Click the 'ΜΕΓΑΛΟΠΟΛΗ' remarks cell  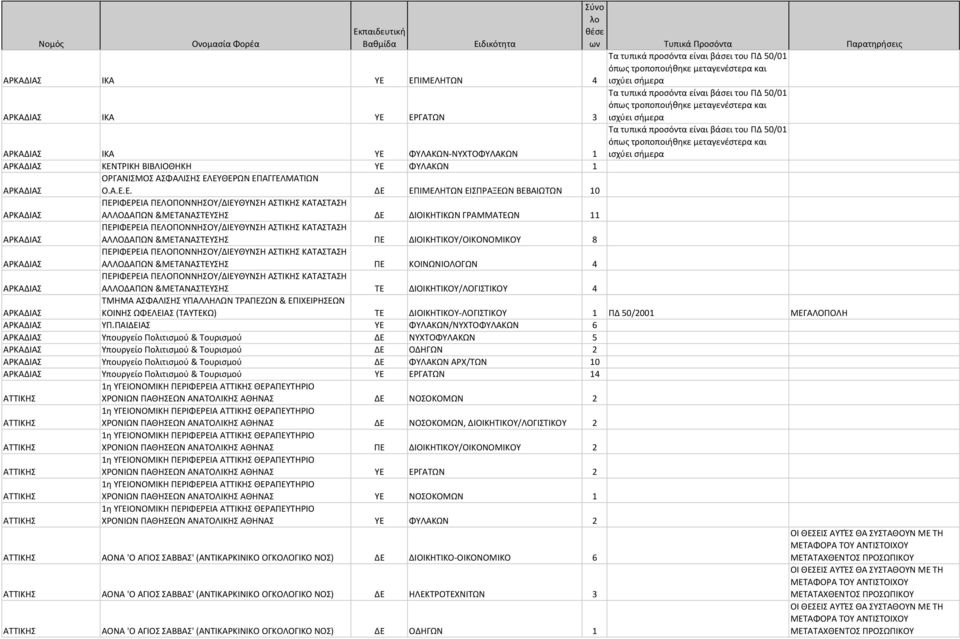click(x=874, y=307)
